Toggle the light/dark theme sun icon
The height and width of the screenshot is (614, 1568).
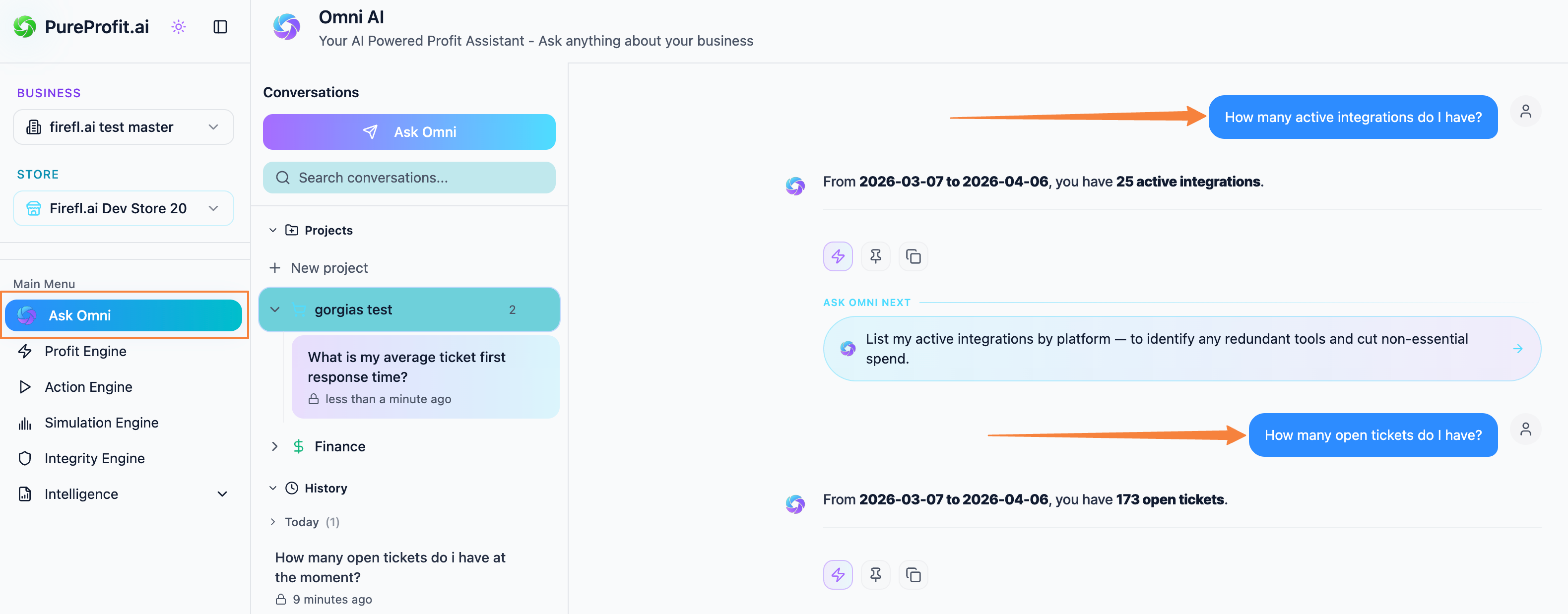(178, 27)
